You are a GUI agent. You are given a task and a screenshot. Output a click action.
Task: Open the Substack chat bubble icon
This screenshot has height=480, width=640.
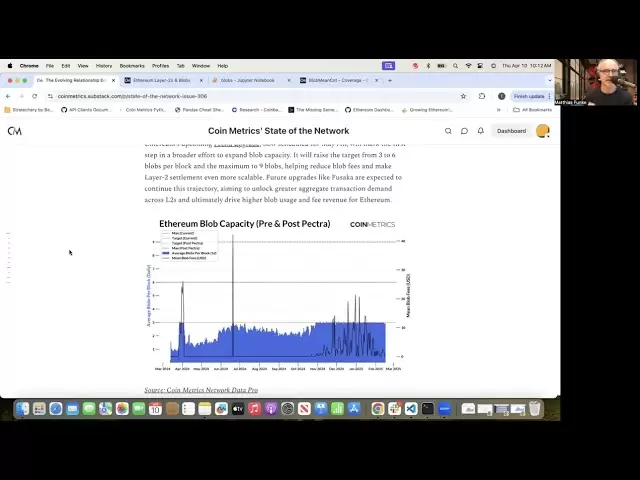[464, 131]
